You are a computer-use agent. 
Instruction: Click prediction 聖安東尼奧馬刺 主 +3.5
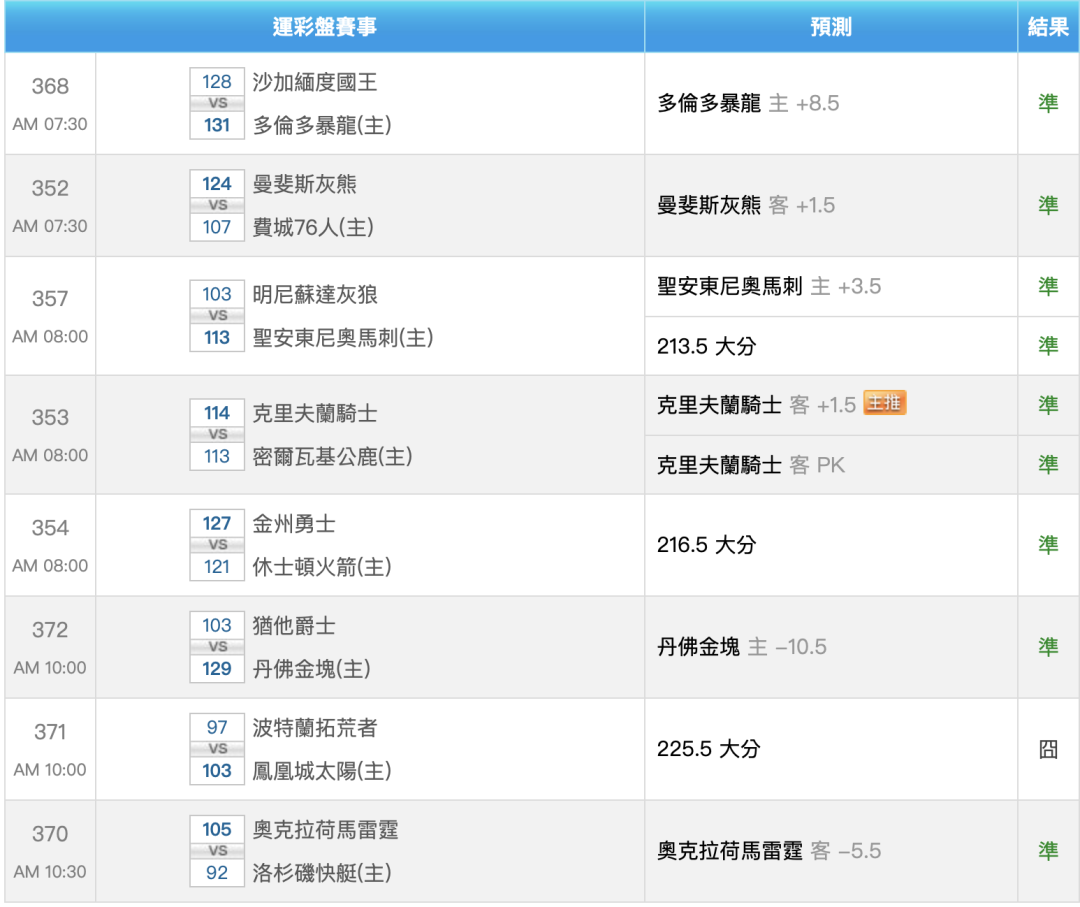click(769, 286)
